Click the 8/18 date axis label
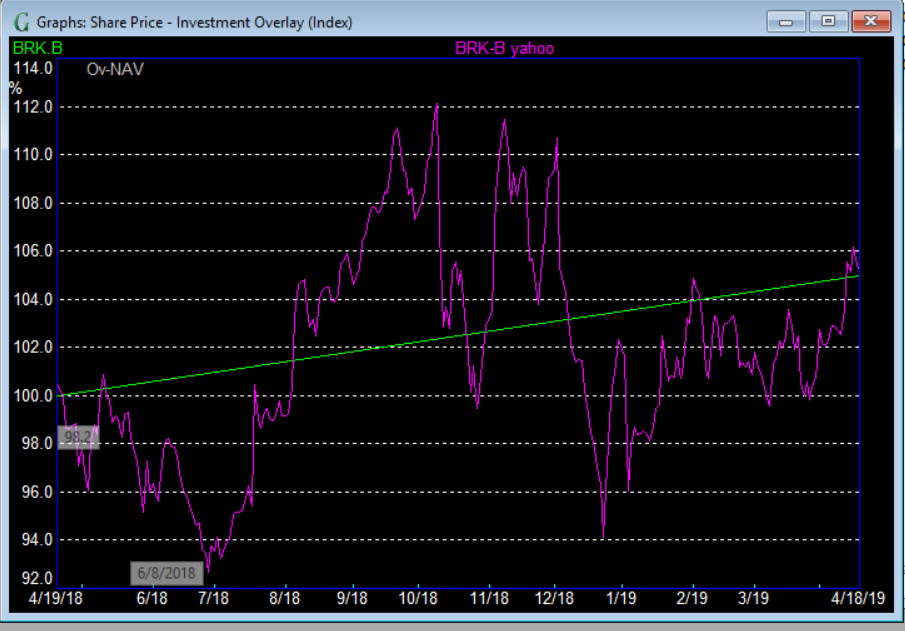 (285, 598)
